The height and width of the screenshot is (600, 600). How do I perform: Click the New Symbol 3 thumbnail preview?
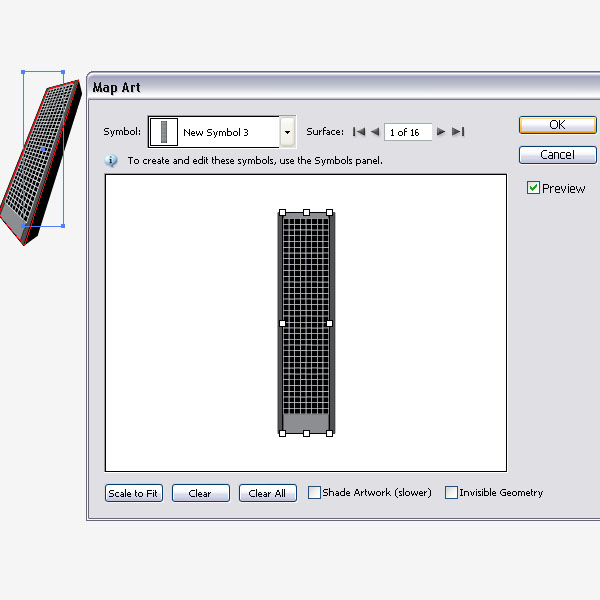pyautogui.click(x=164, y=132)
